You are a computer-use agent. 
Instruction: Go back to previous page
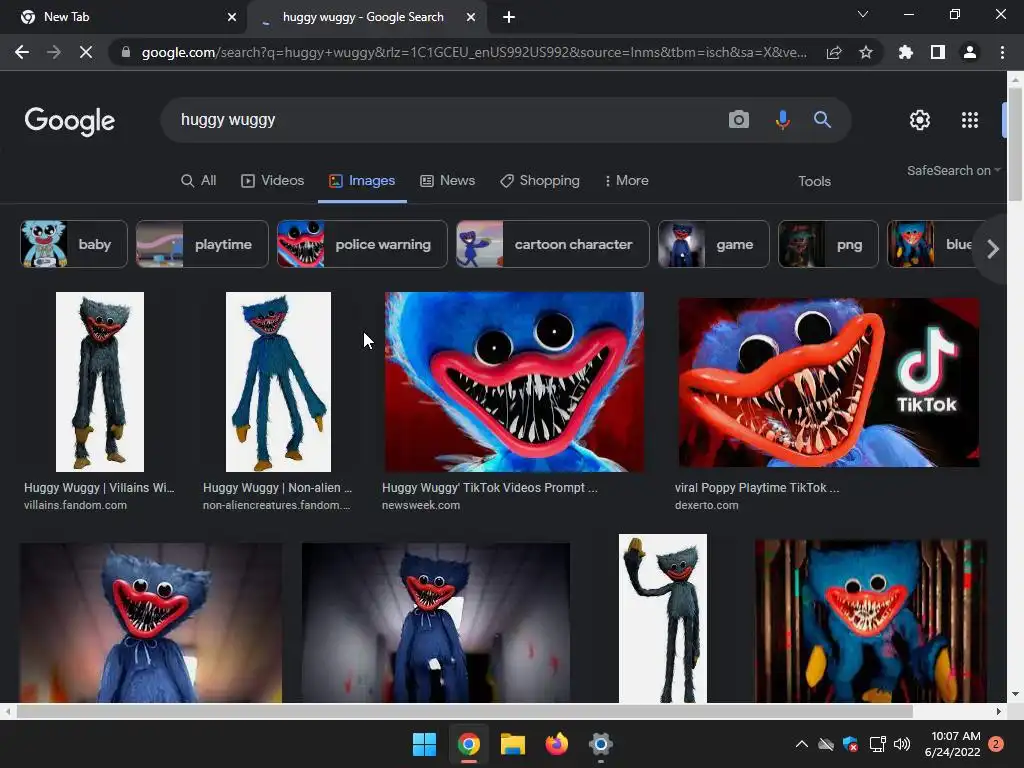point(22,52)
